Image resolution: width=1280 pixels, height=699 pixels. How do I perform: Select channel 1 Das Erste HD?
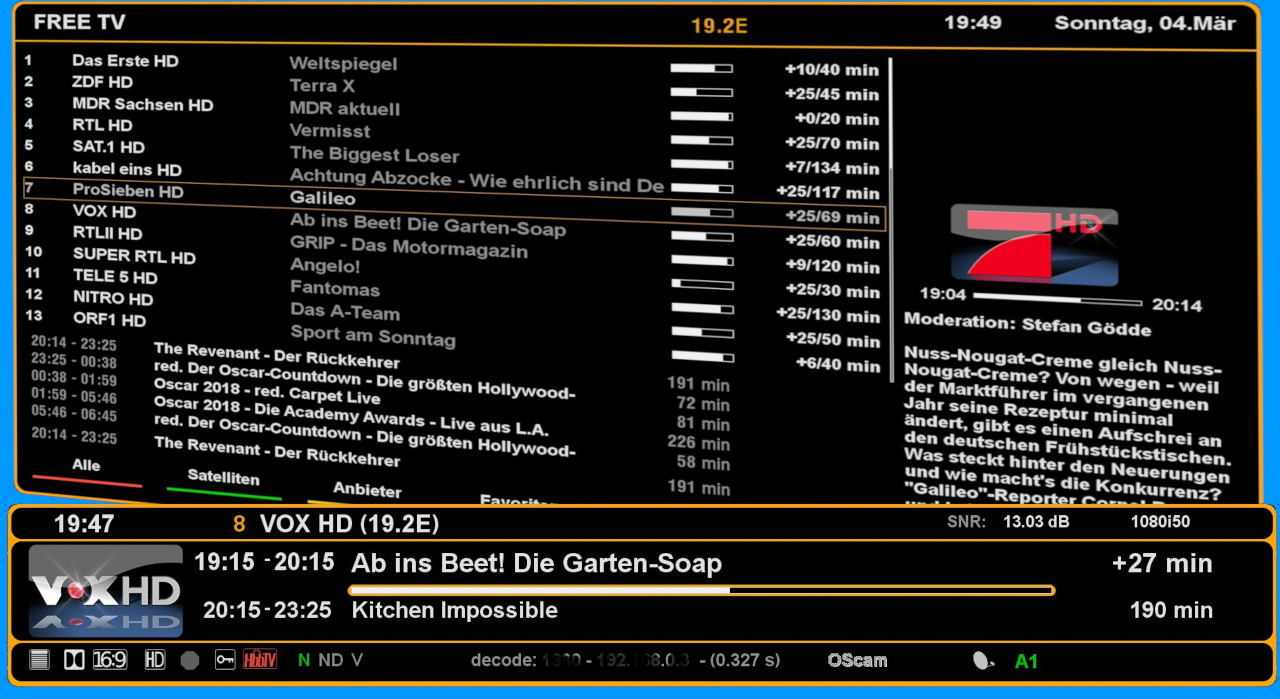[125, 61]
